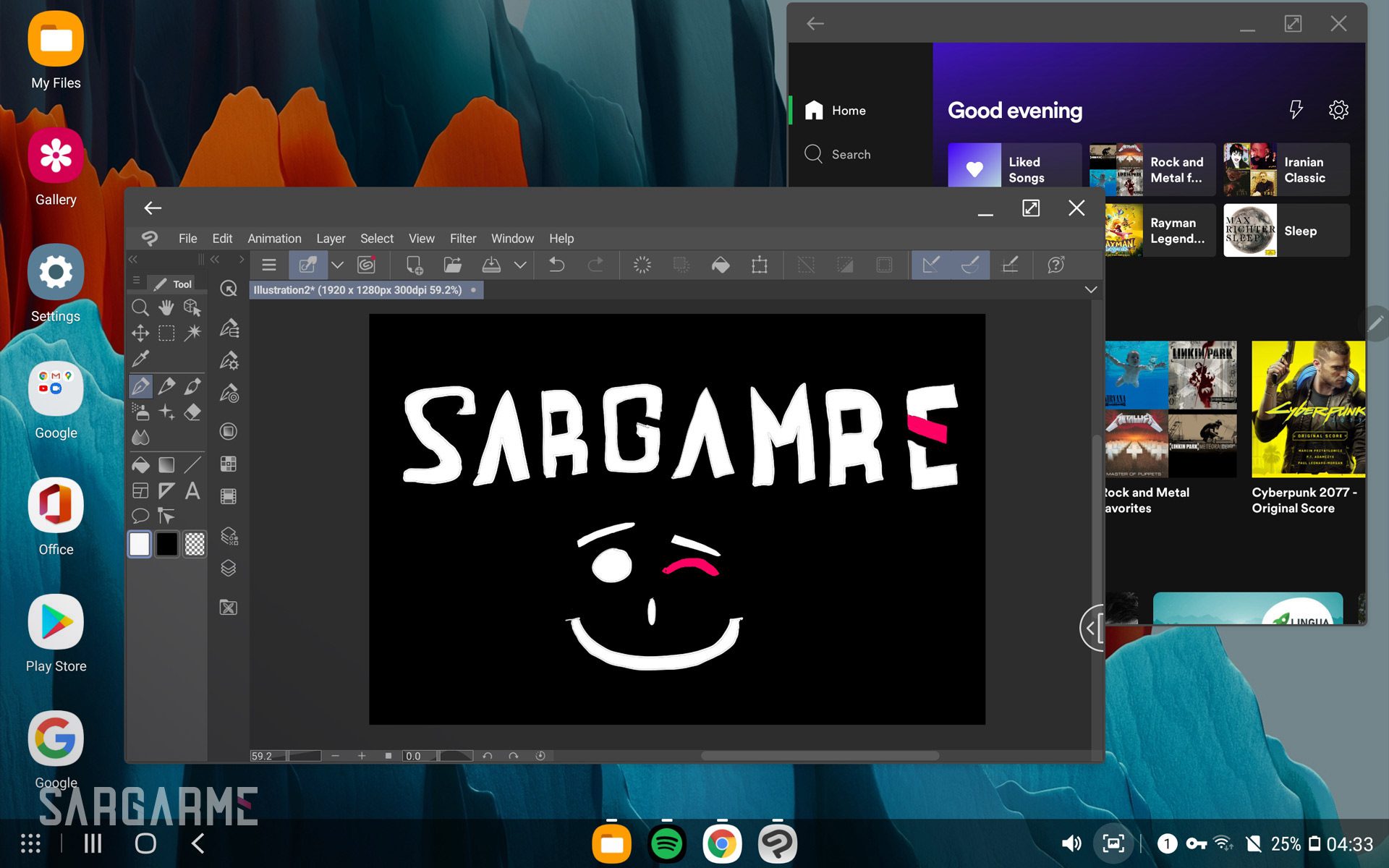Viewport: 1389px width, 868px height.
Task: Select the Text tool
Action: [x=192, y=491]
